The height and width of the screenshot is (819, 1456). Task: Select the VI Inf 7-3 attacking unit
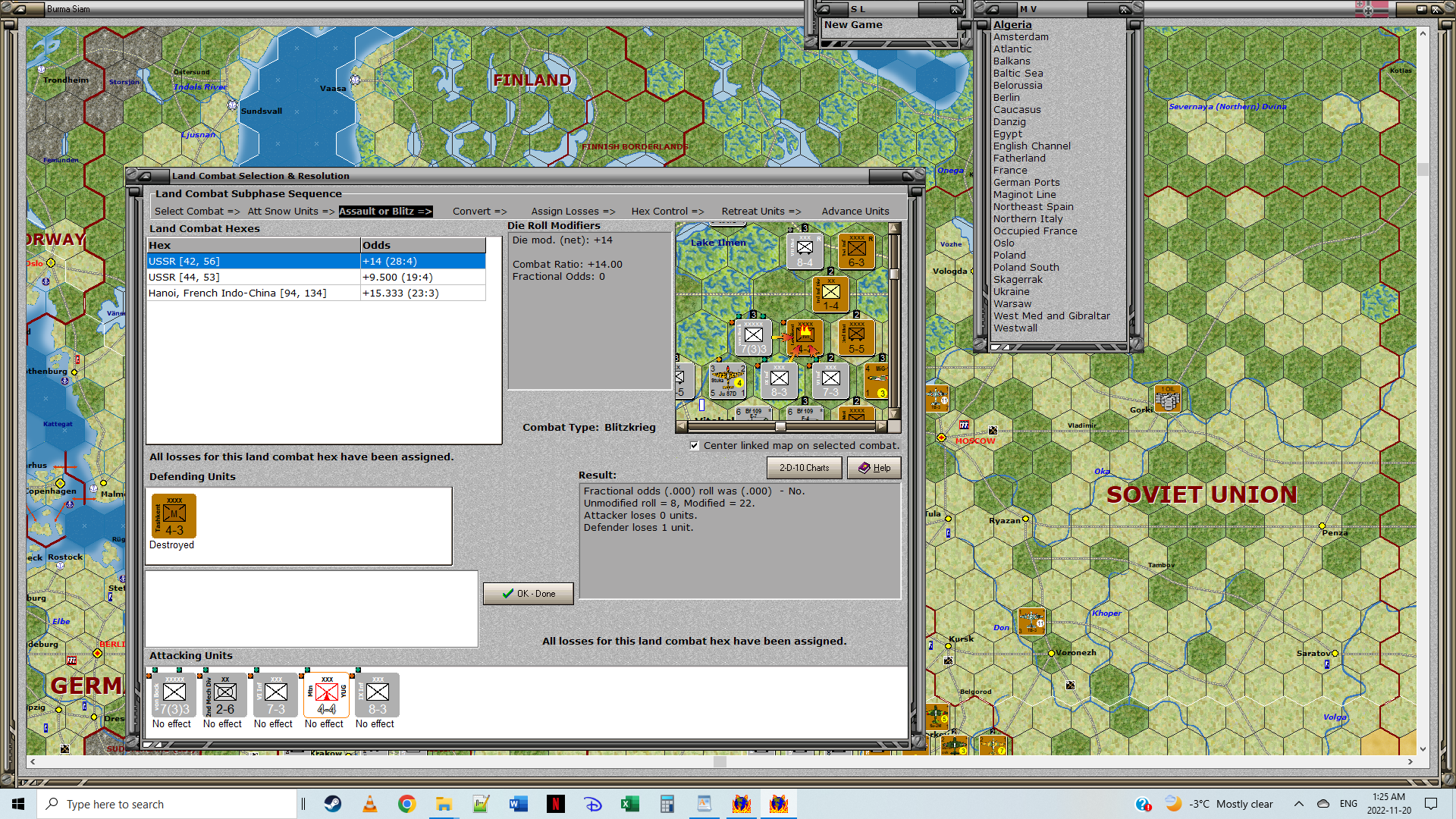pos(275,695)
